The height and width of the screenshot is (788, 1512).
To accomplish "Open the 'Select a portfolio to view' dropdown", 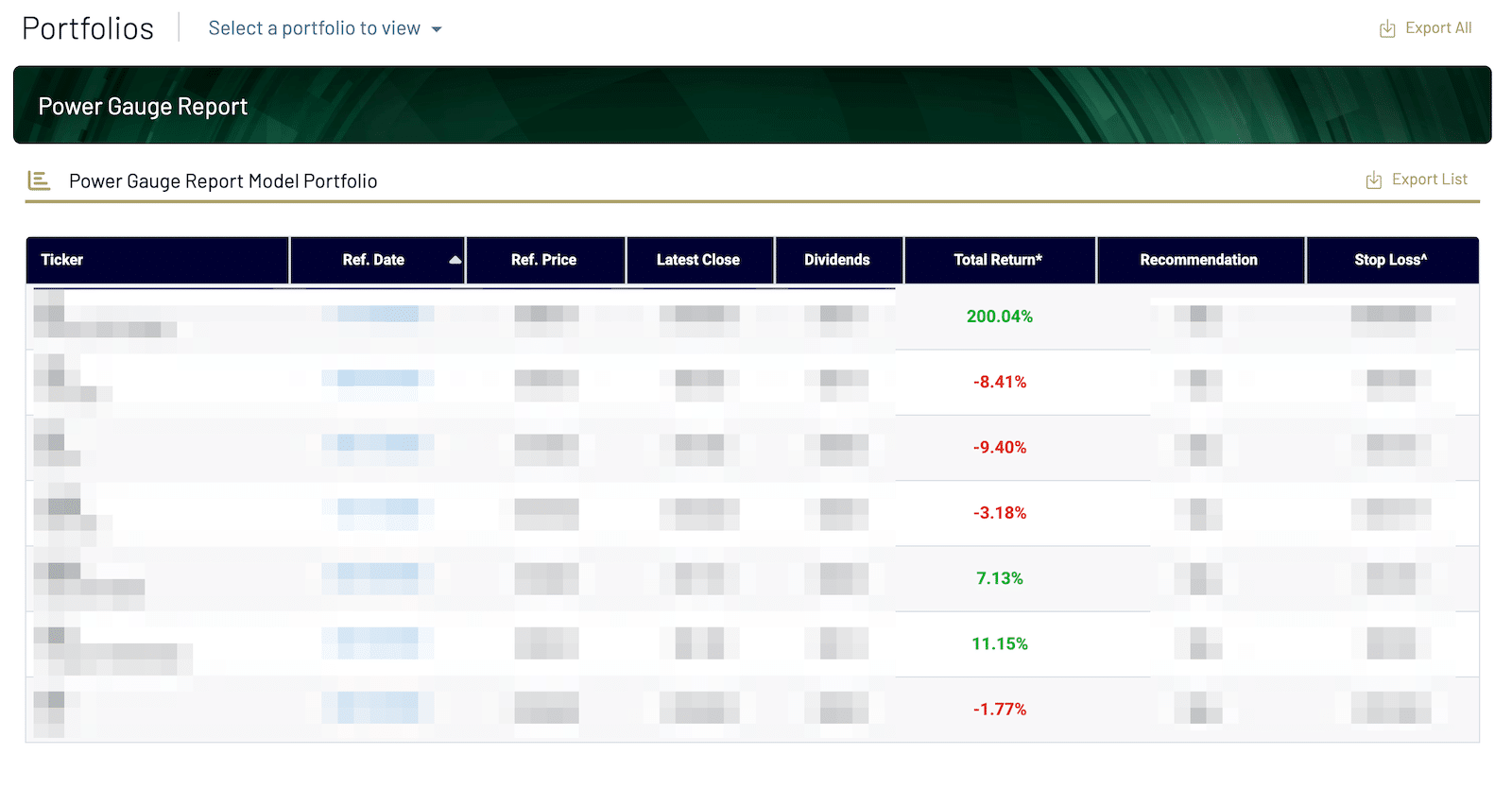I will point(315,28).
